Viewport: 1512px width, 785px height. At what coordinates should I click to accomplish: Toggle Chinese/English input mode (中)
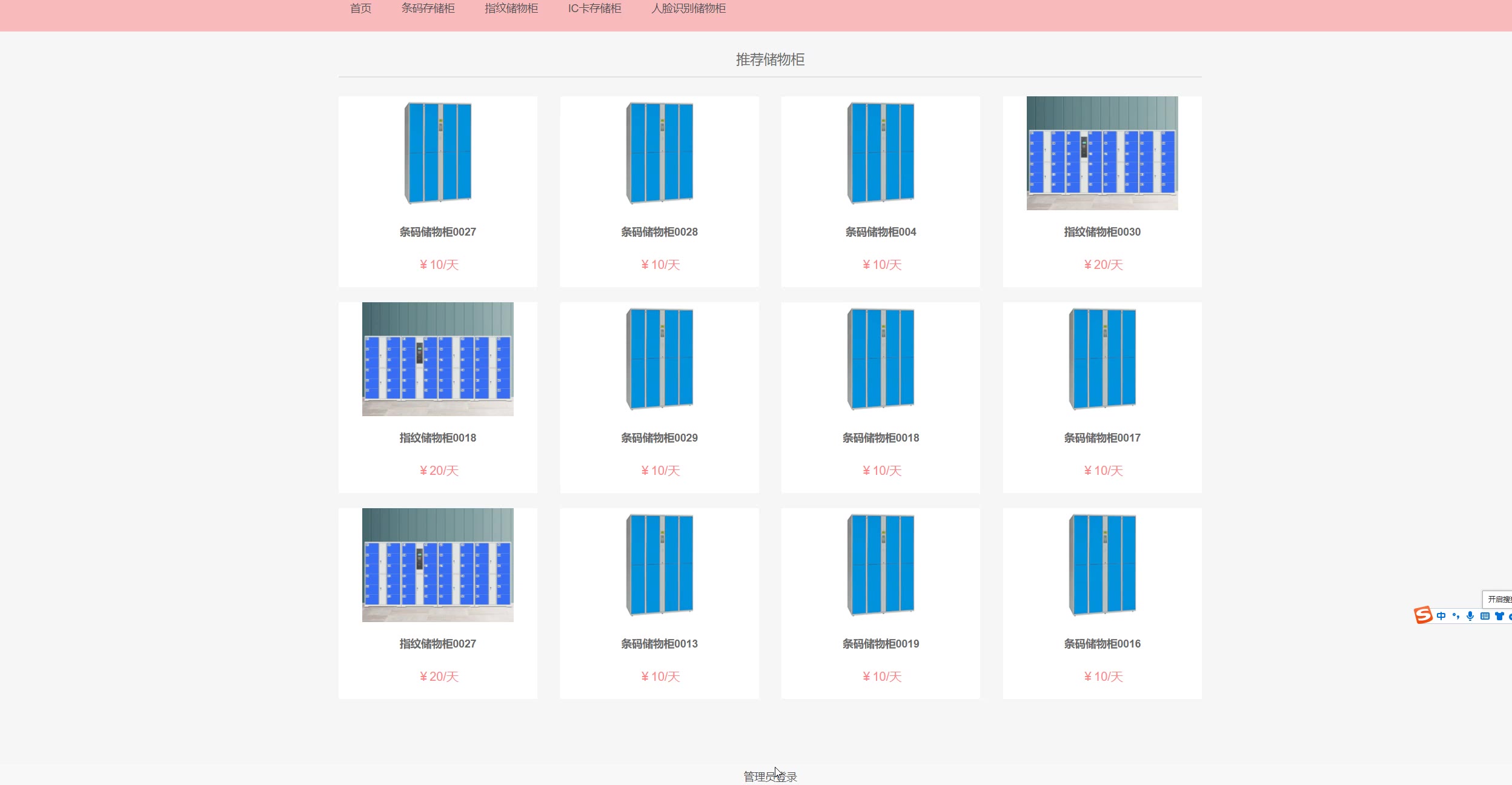pyautogui.click(x=1441, y=616)
